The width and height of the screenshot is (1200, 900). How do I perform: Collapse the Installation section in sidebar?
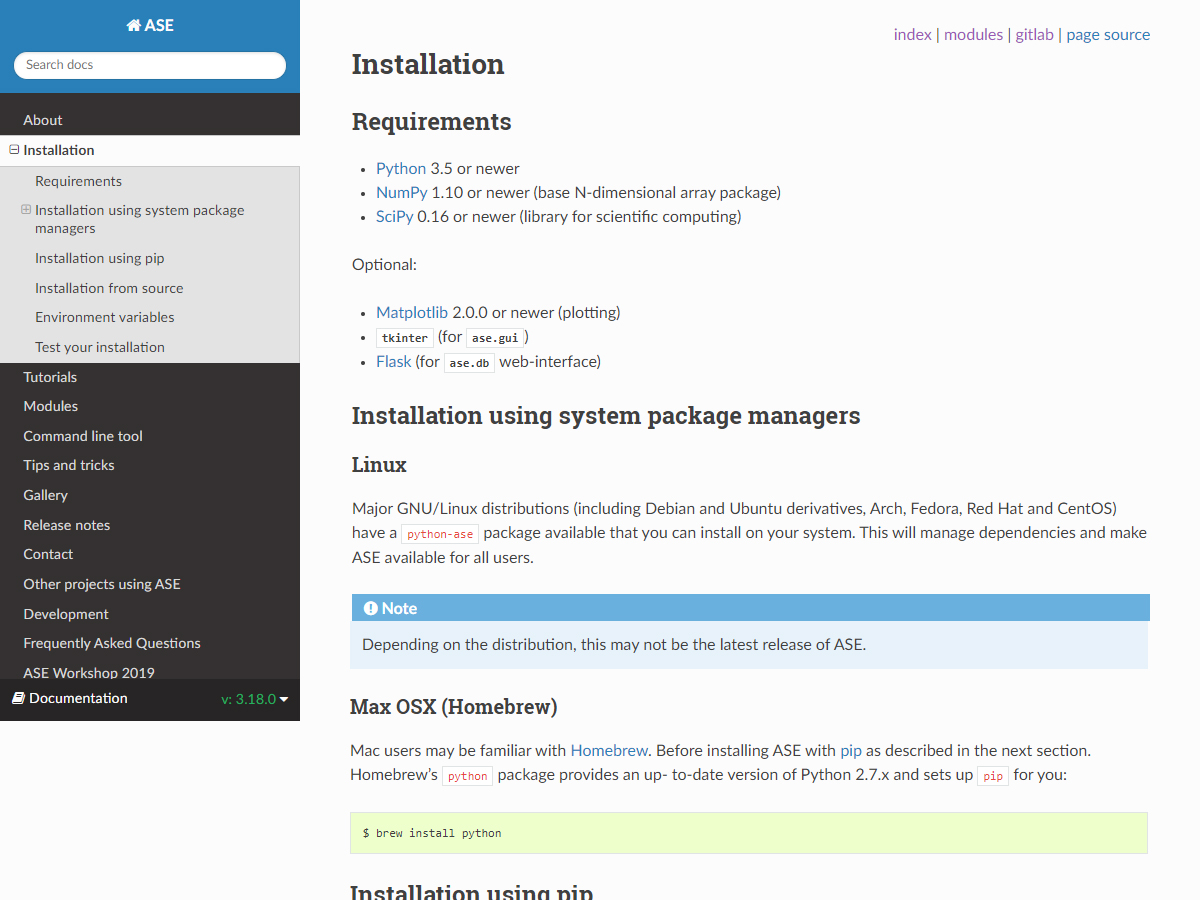pos(14,150)
